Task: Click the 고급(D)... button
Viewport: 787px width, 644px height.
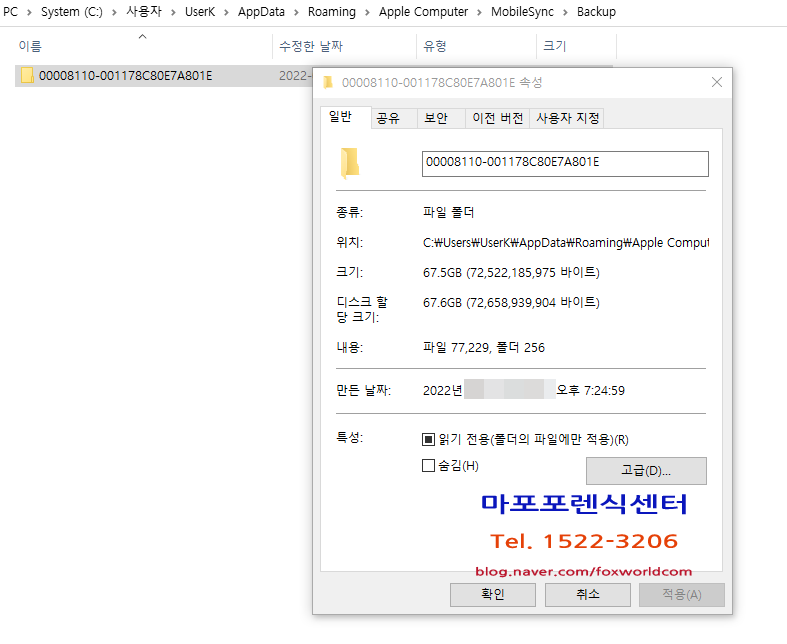Action: tap(646, 471)
